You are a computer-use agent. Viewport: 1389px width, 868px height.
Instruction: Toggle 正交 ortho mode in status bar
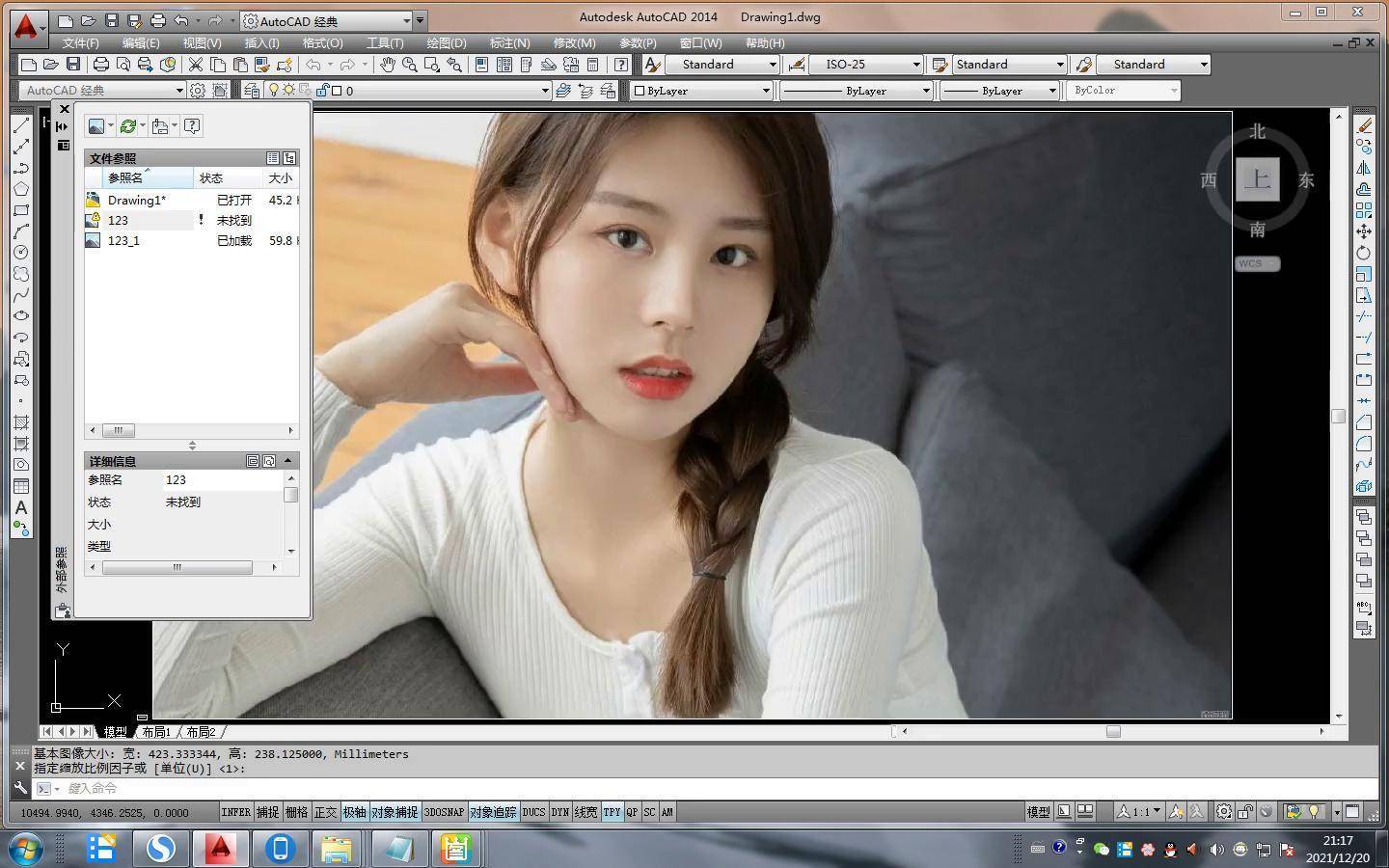click(x=325, y=812)
